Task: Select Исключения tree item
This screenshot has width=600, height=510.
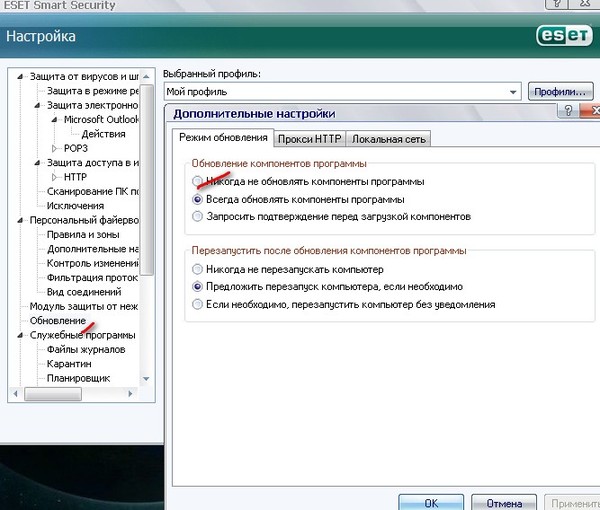Action: tap(75, 206)
